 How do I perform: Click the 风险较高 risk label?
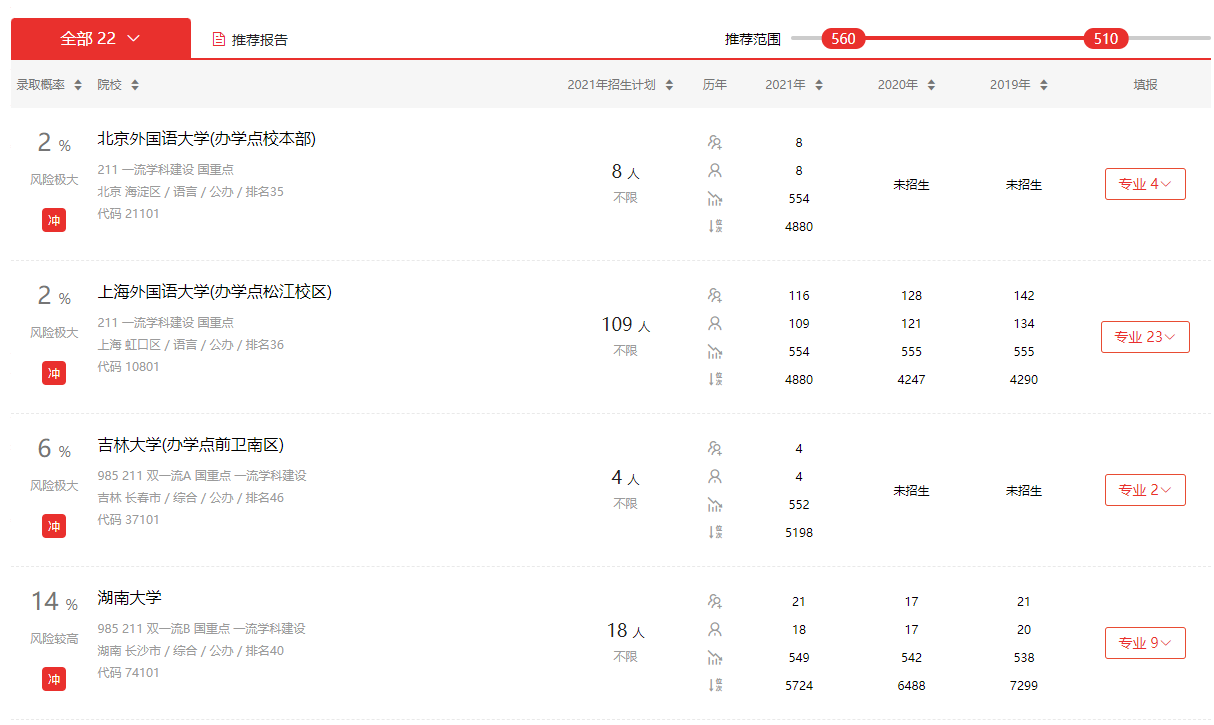(x=54, y=639)
